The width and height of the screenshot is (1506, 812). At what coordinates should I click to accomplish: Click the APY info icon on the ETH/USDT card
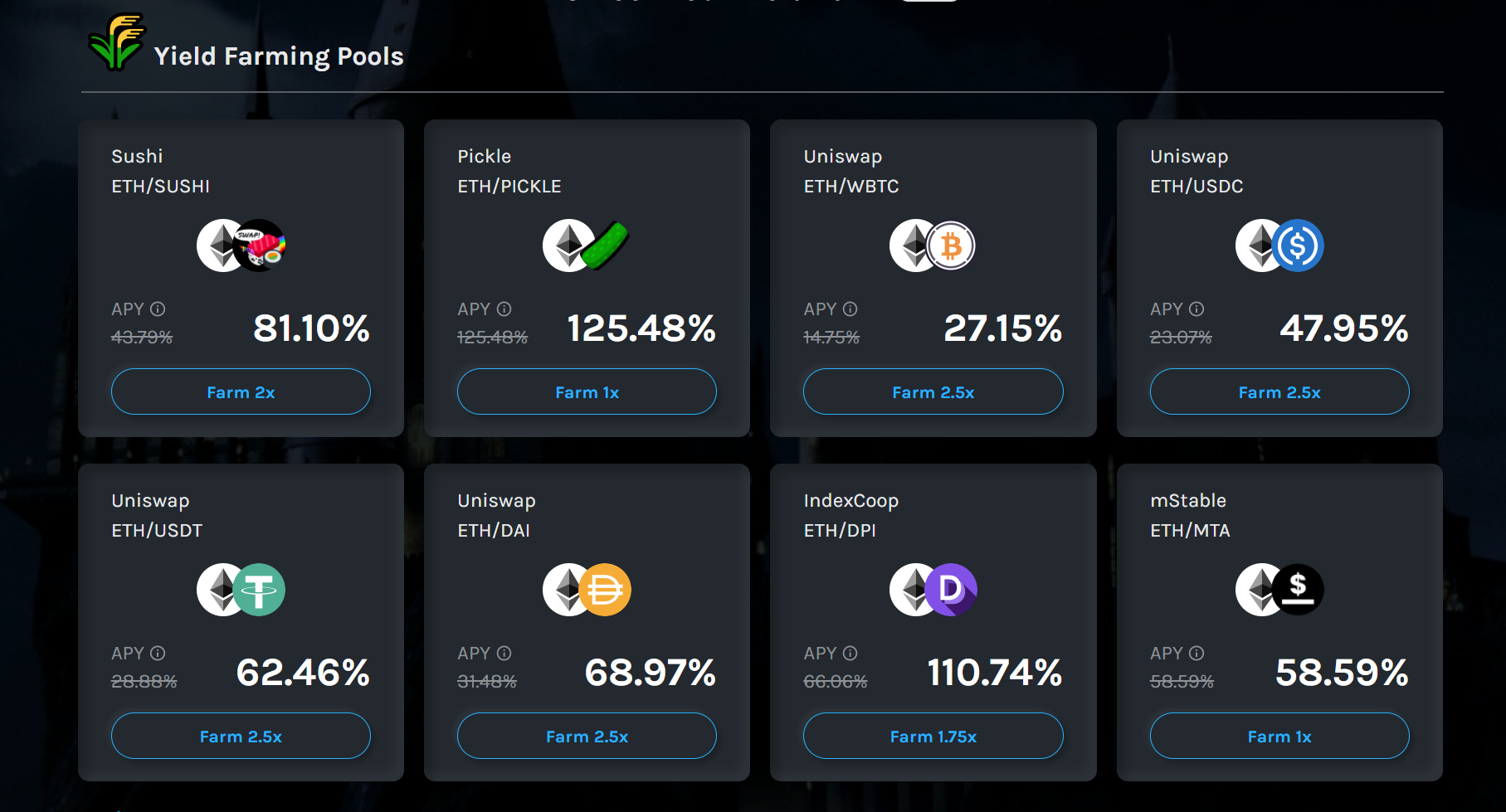(158, 653)
